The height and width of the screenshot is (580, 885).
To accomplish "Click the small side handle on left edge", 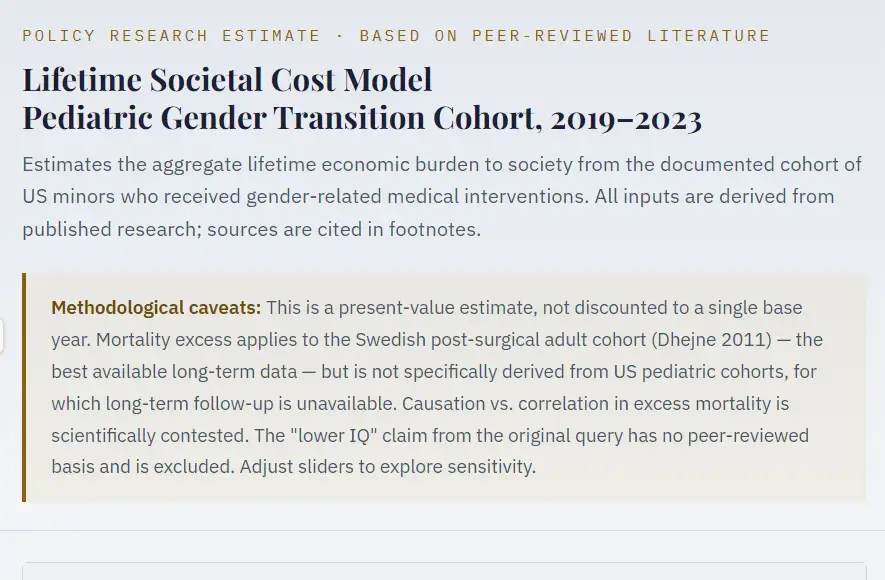I will point(2,337).
